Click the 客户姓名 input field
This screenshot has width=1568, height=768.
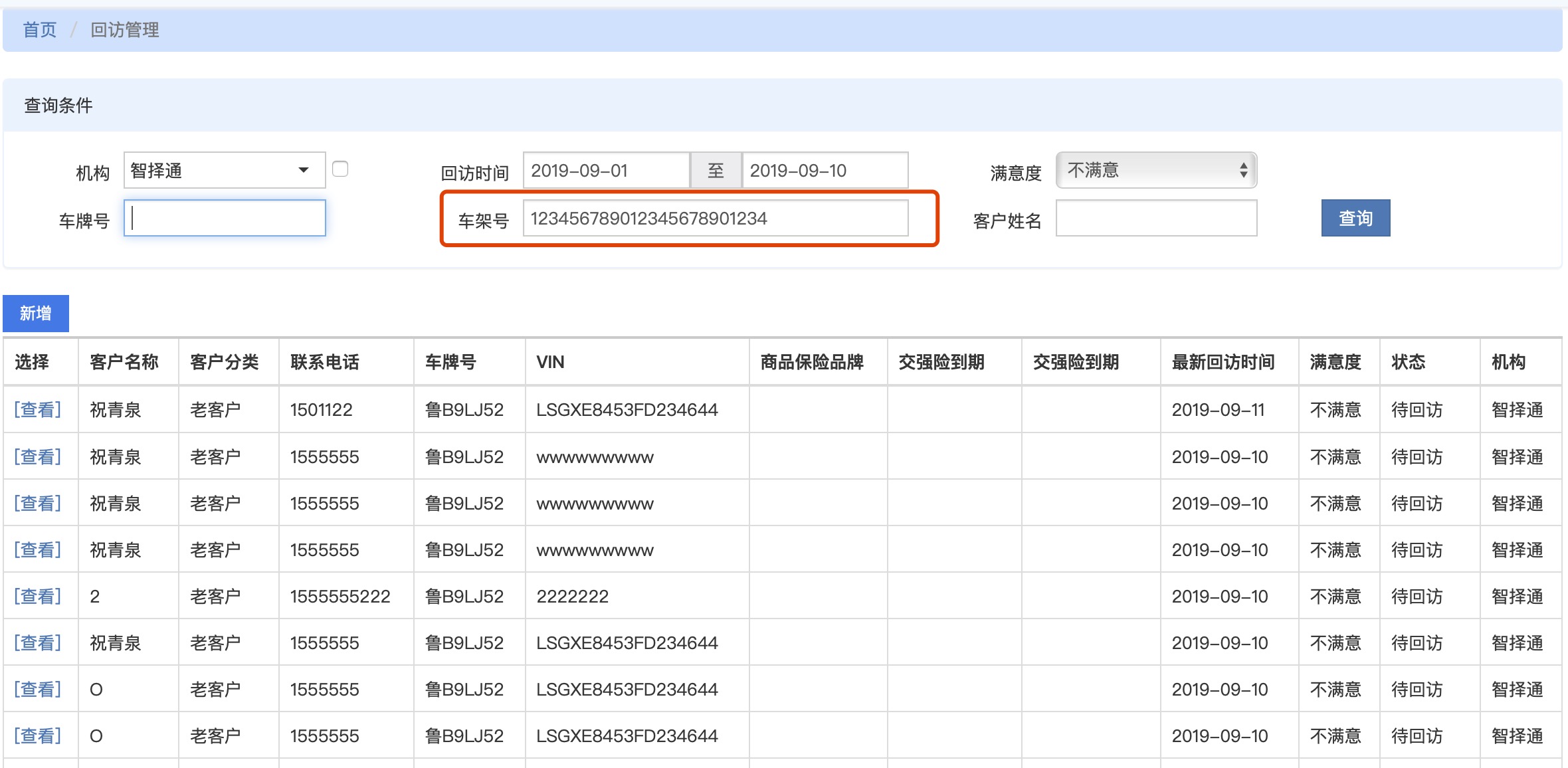pyautogui.click(x=1155, y=218)
